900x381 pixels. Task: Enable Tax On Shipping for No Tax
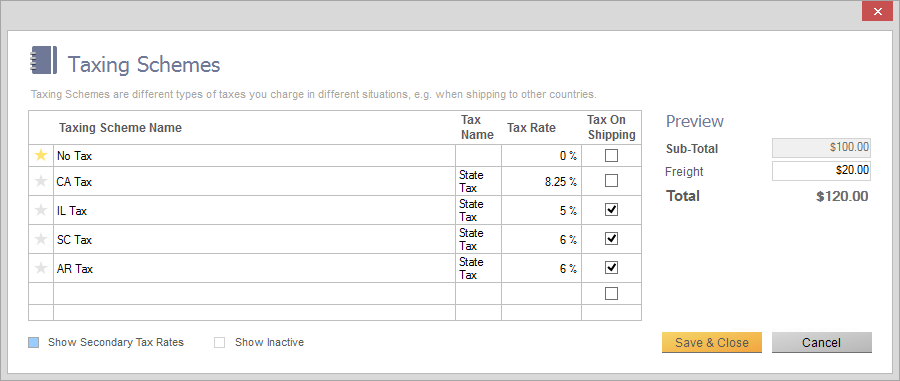[x=612, y=155]
